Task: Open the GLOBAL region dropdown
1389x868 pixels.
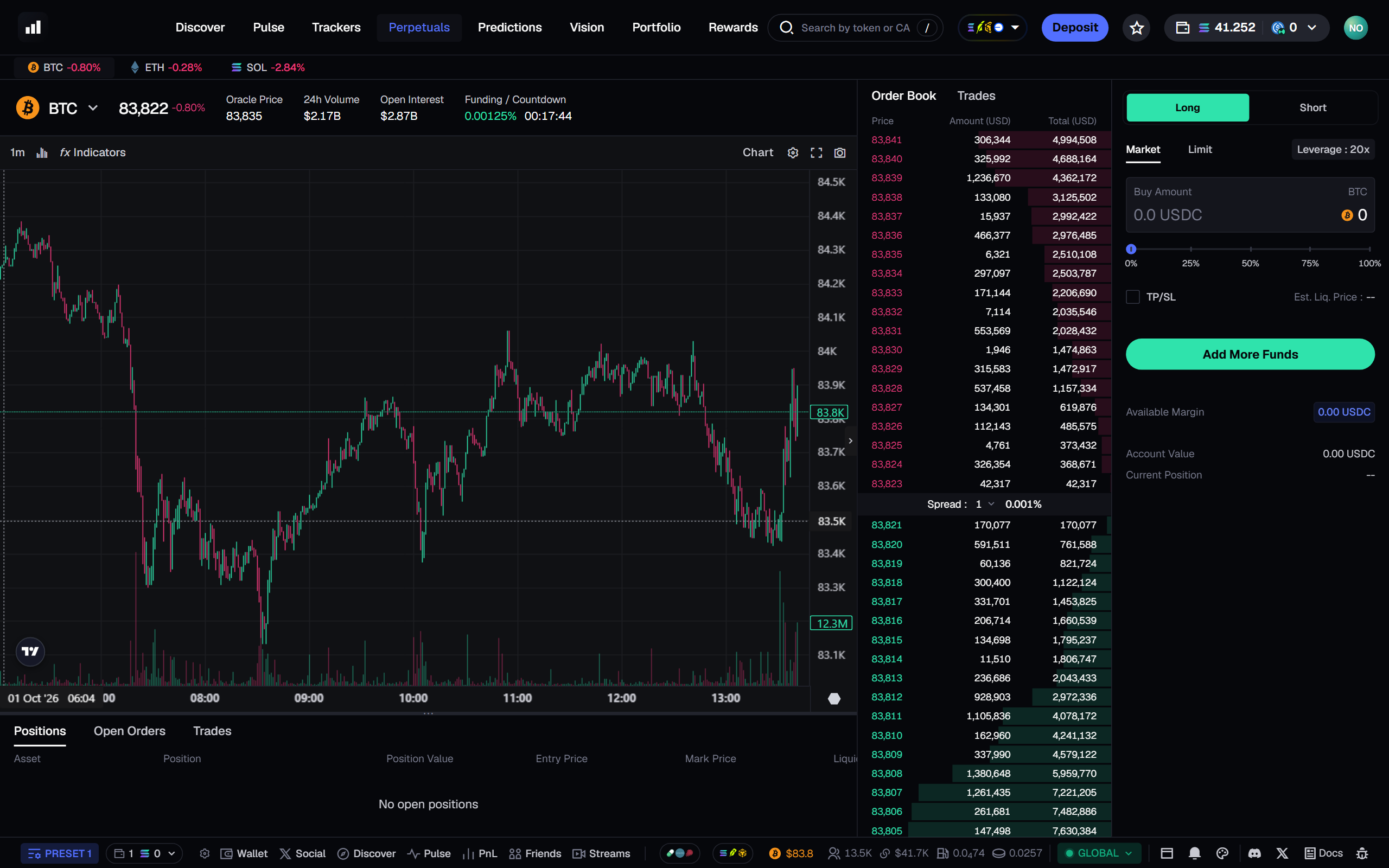Action: pyautogui.click(x=1099, y=853)
